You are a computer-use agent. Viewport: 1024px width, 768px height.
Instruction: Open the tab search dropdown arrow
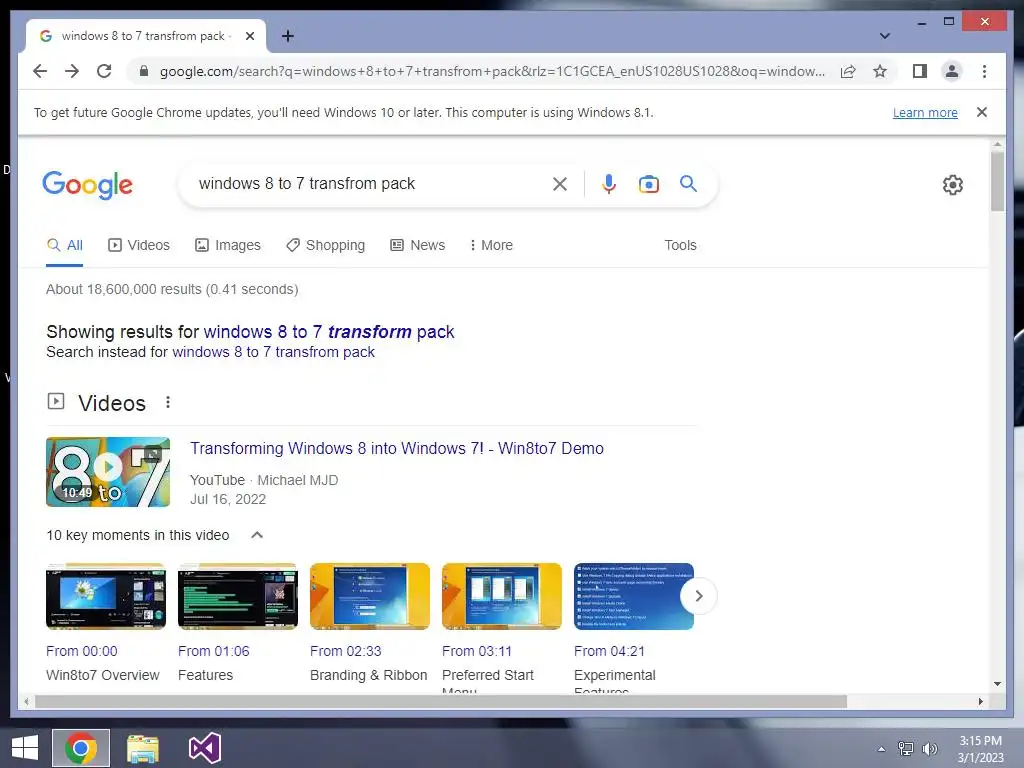pos(884,36)
